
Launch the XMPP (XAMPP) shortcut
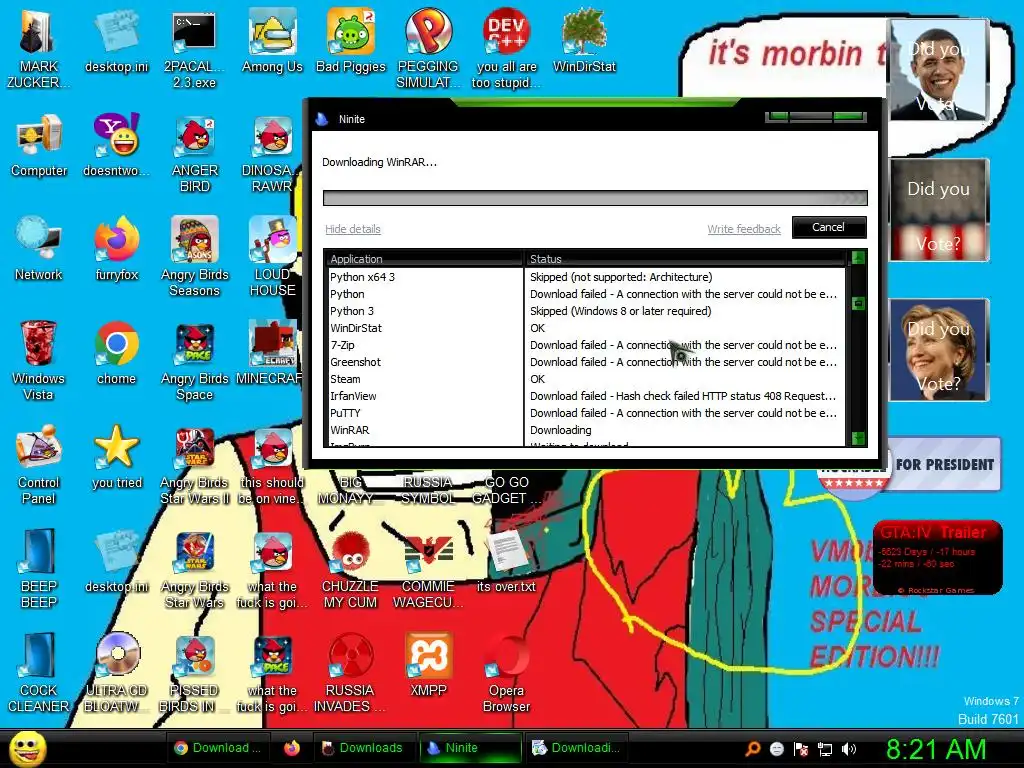tap(428, 666)
